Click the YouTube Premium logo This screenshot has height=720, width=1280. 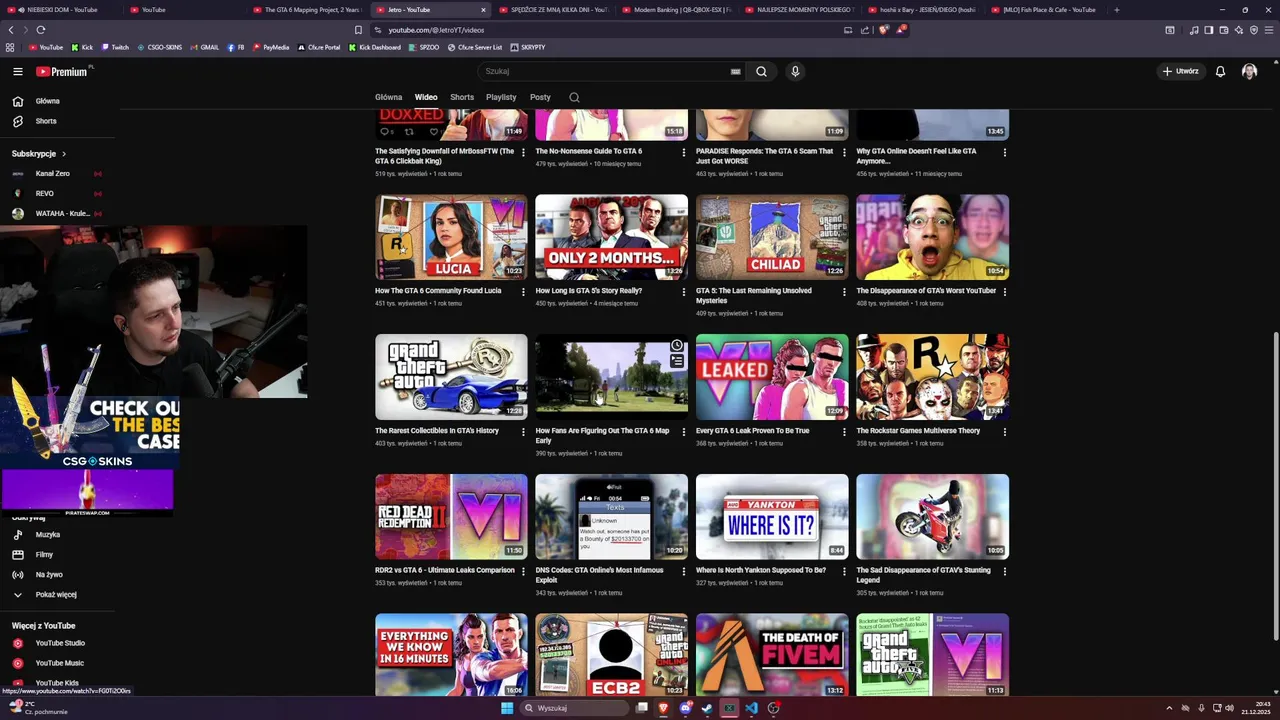(64, 71)
